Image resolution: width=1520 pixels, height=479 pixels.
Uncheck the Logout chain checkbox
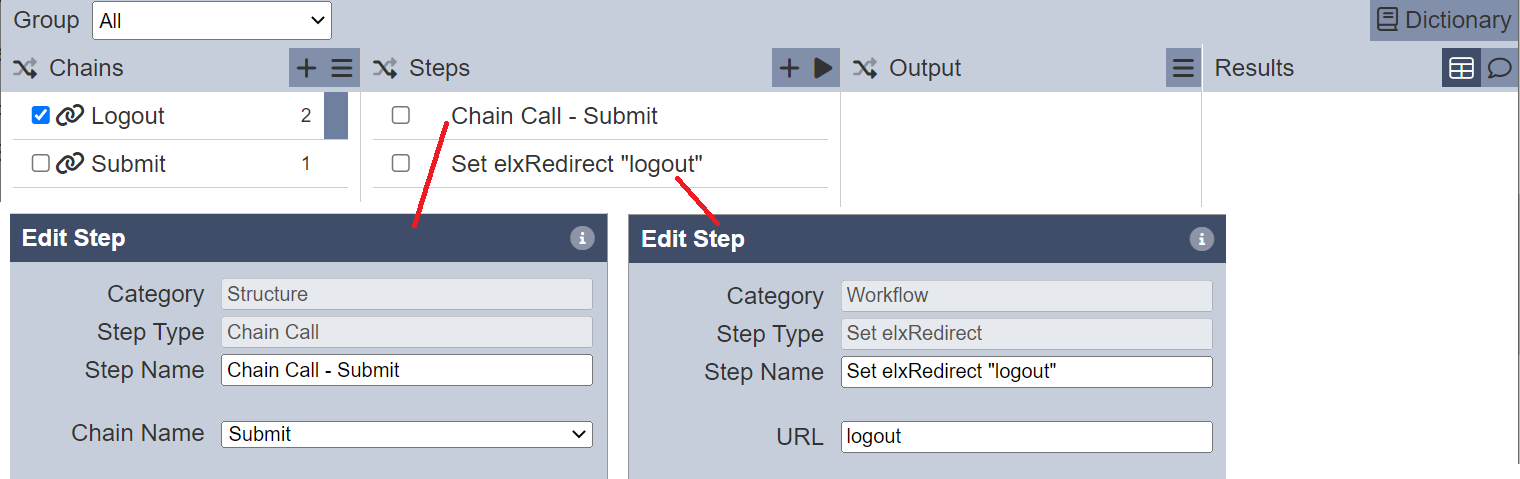coord(41,115)
